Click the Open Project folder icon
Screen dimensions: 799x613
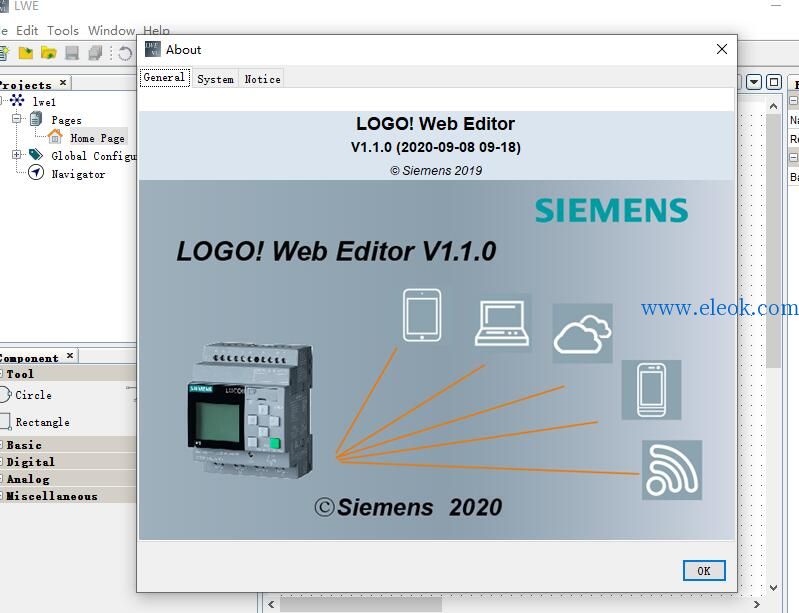(x=25, y=52)
